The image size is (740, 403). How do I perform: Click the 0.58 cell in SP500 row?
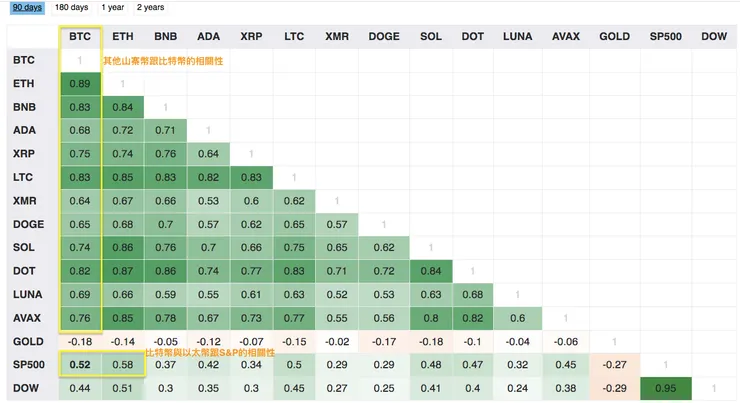point(123,365)
